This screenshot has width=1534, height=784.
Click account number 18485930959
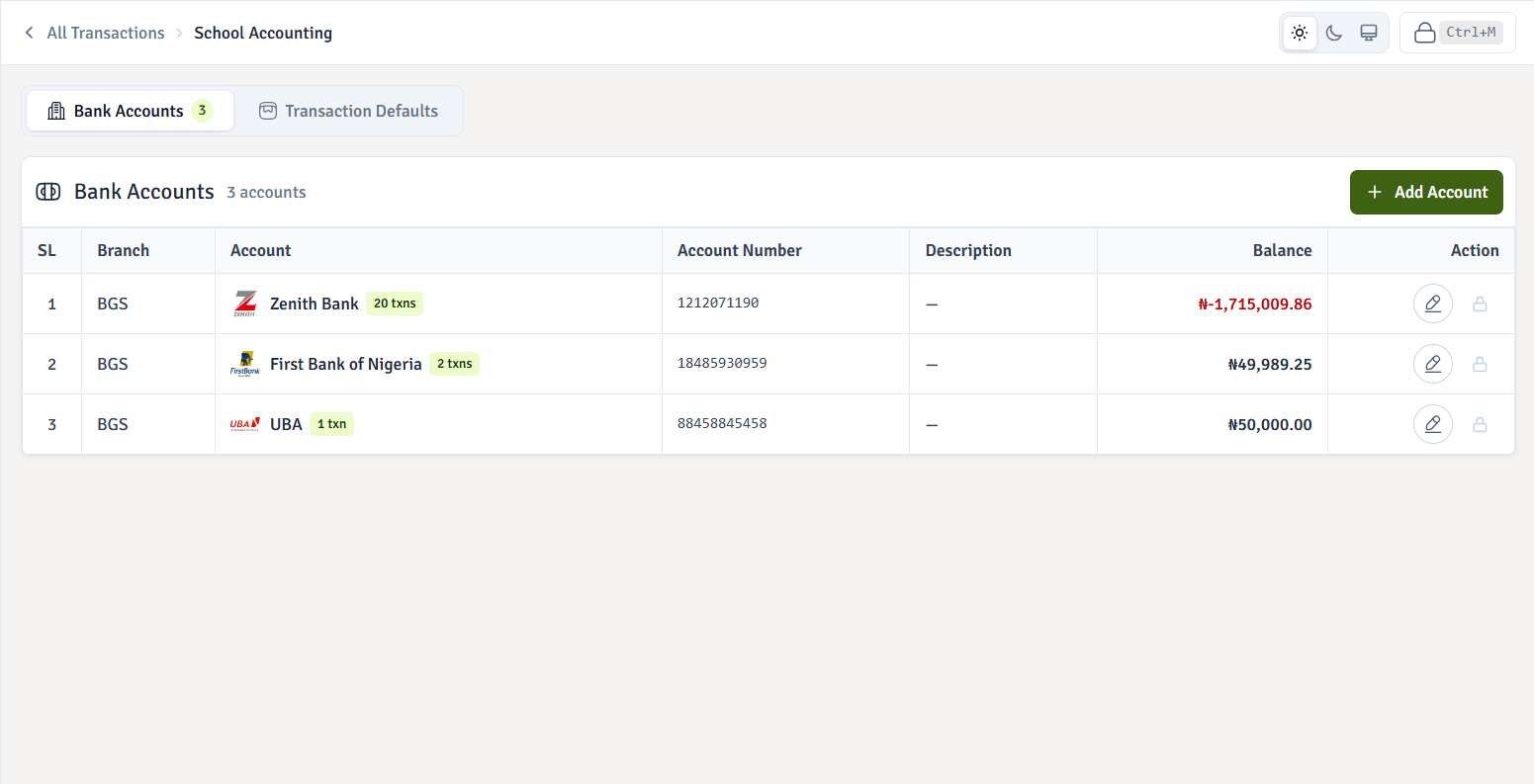722,363
